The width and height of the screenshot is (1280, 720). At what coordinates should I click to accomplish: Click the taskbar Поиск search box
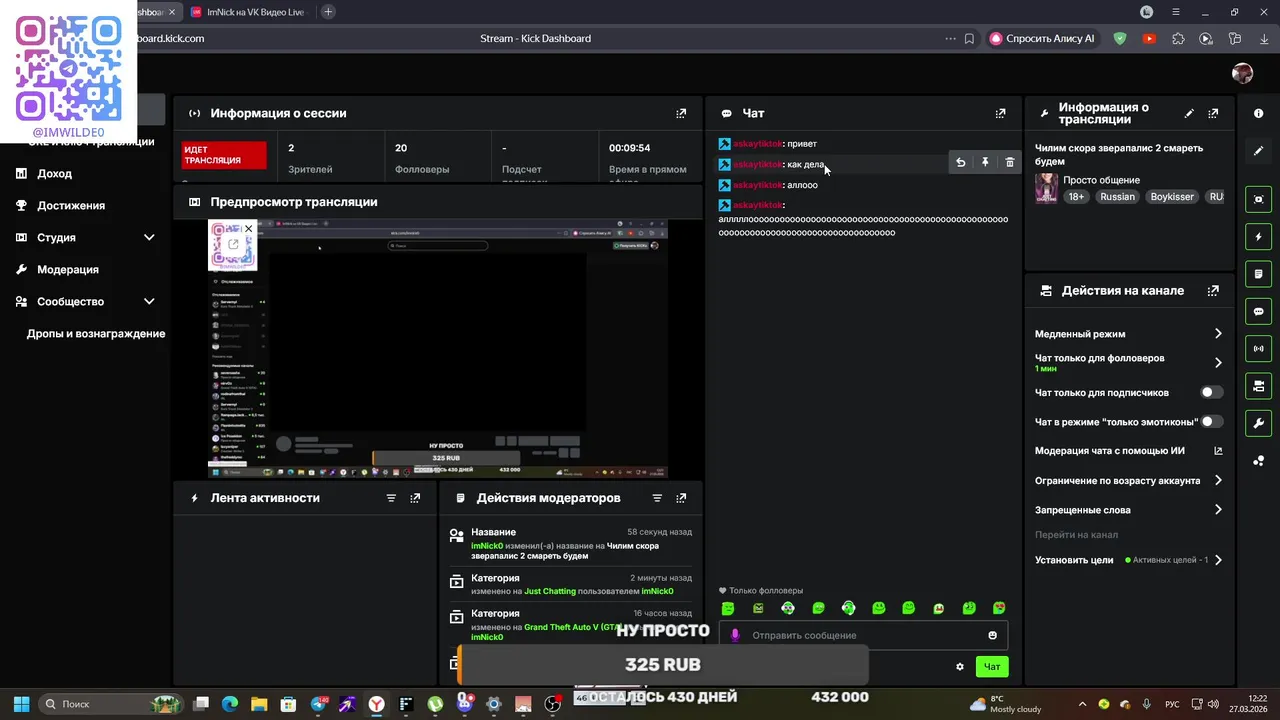point(112,704)
